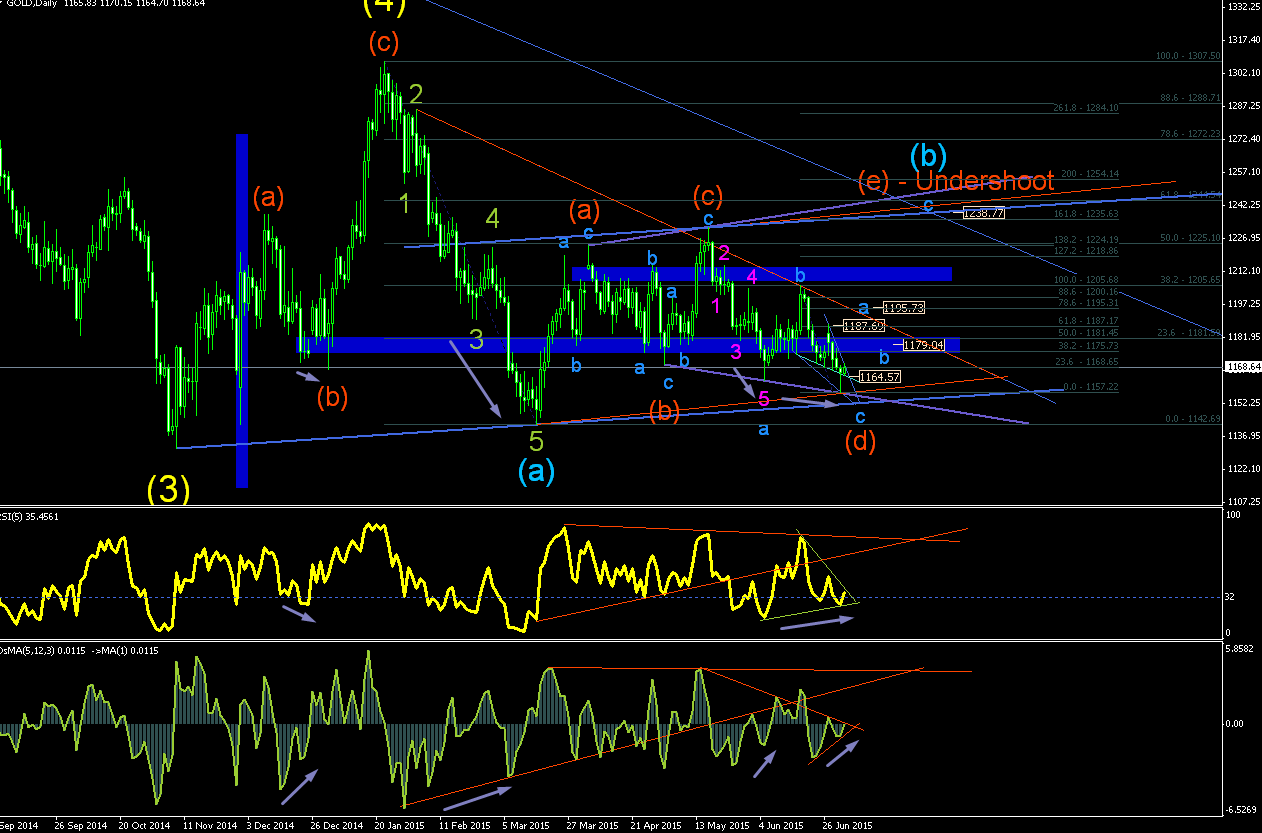Select Fibonacci level '0.0 - 1157.22'
The height and width of the screenshot is (833, 1262).
pos(1090,386)
